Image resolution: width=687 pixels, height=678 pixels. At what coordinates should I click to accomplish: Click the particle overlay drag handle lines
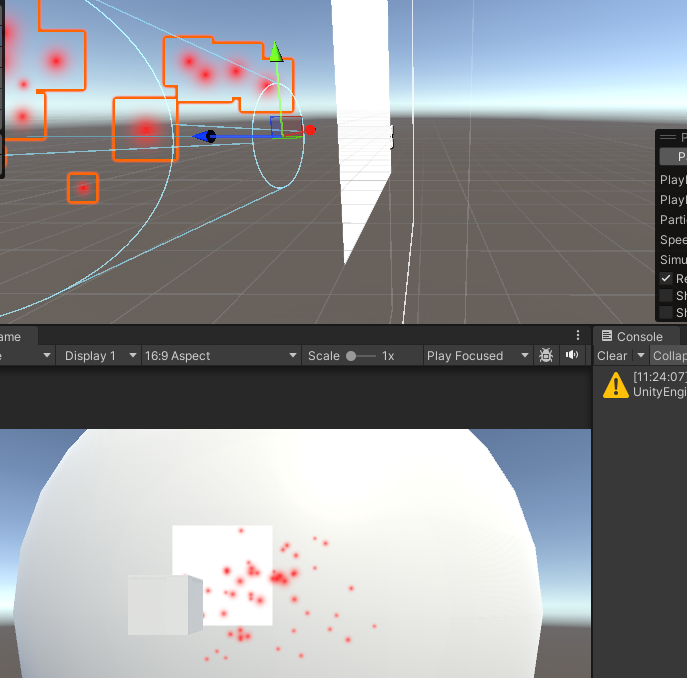click(x=668, y=137)
